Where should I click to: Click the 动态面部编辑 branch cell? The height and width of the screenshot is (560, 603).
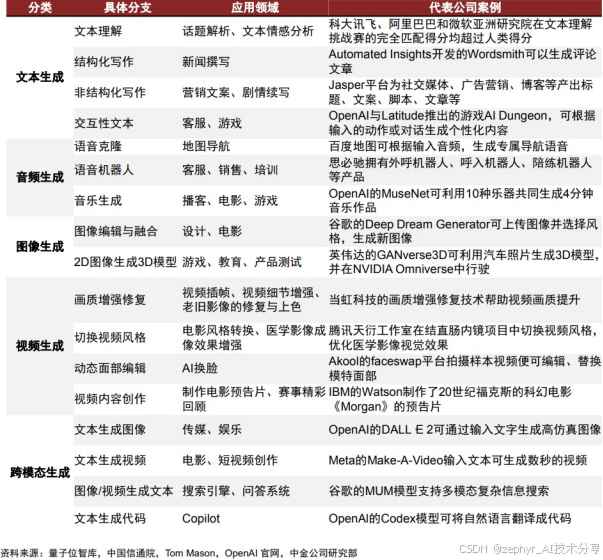click(110, 368)
